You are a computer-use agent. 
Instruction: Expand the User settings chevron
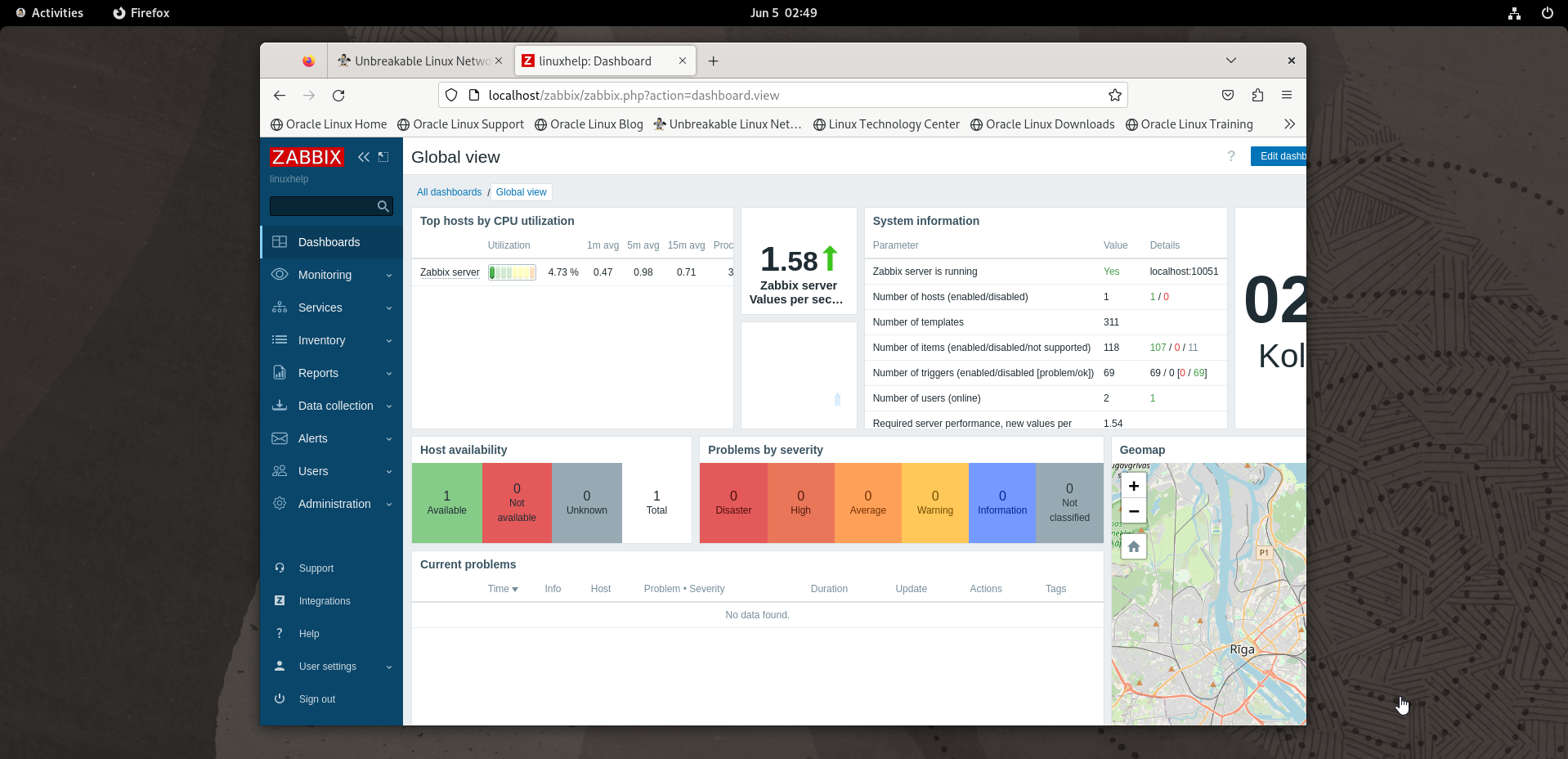point(389,667)
